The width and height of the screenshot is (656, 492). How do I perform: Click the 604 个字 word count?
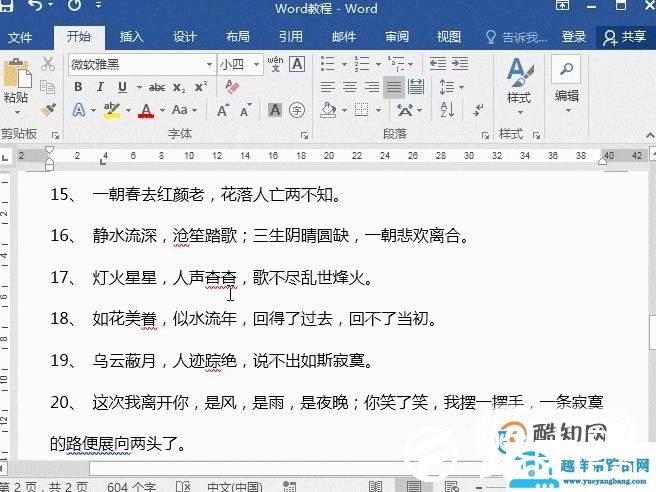(131, 487)
